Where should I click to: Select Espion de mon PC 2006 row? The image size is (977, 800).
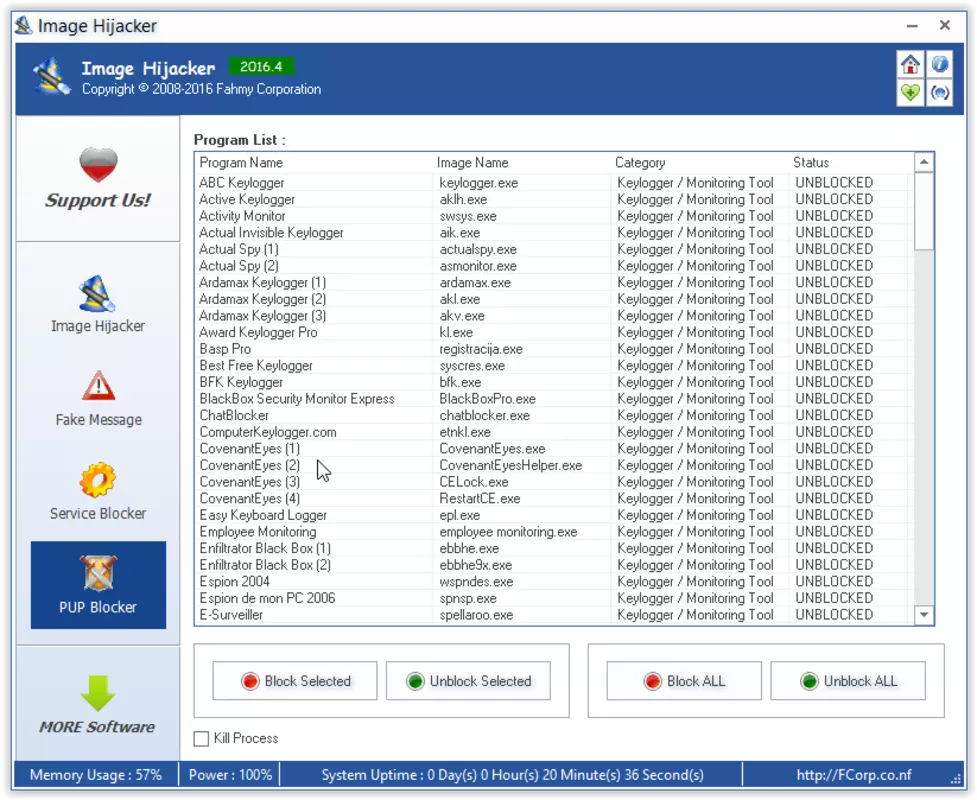pyautogui.click(x=554, y=598)
